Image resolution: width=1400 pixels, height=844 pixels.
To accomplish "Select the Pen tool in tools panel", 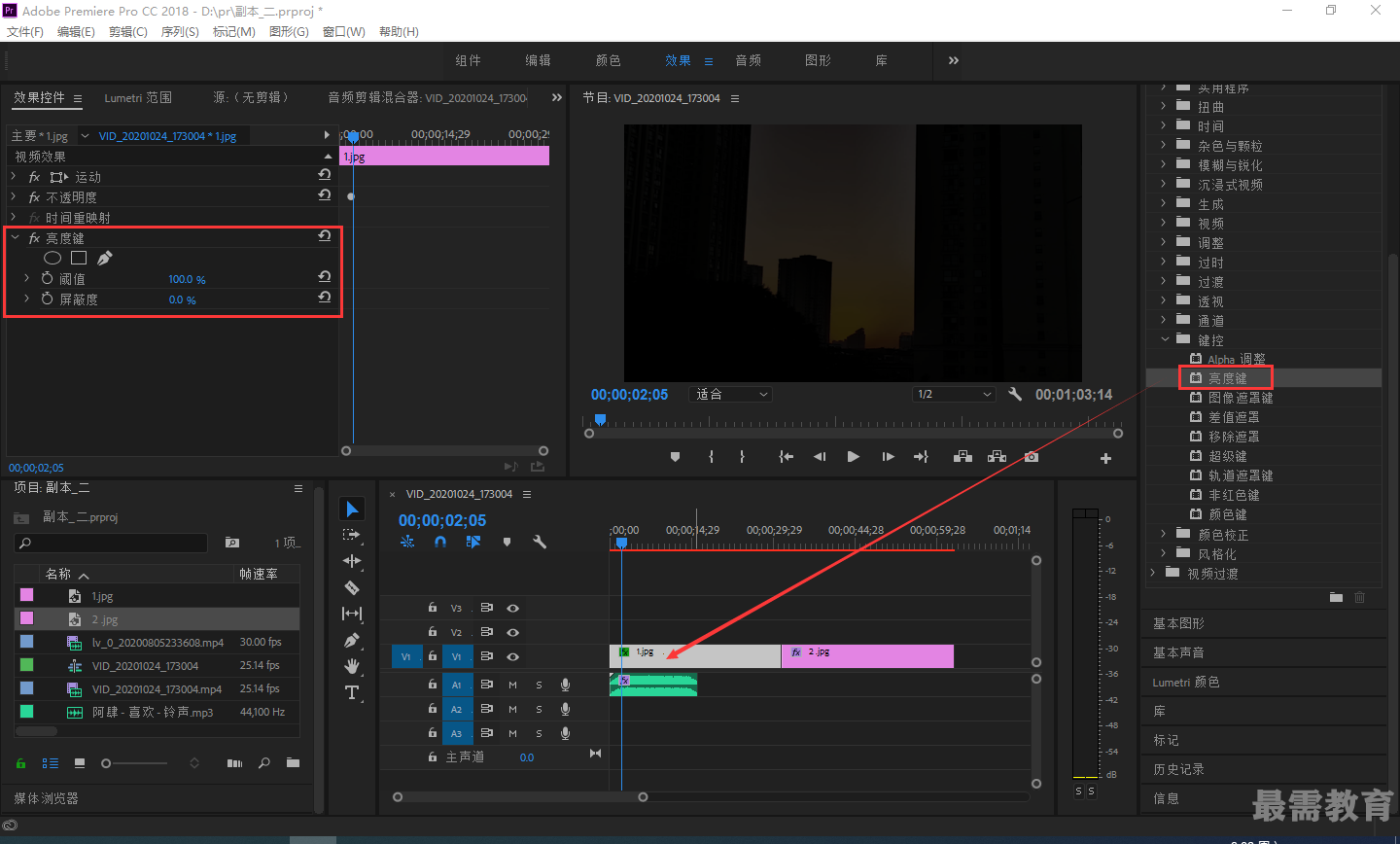I will click(x=352, y=640).
